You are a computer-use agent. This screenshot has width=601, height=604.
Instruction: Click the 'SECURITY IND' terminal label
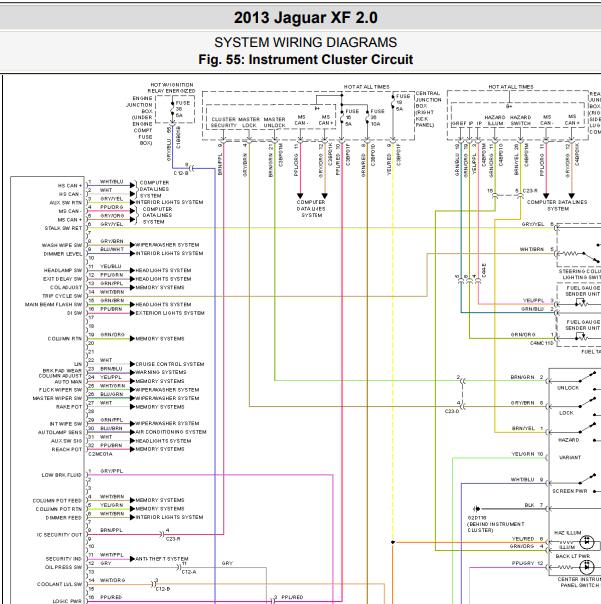pos(64,559)
